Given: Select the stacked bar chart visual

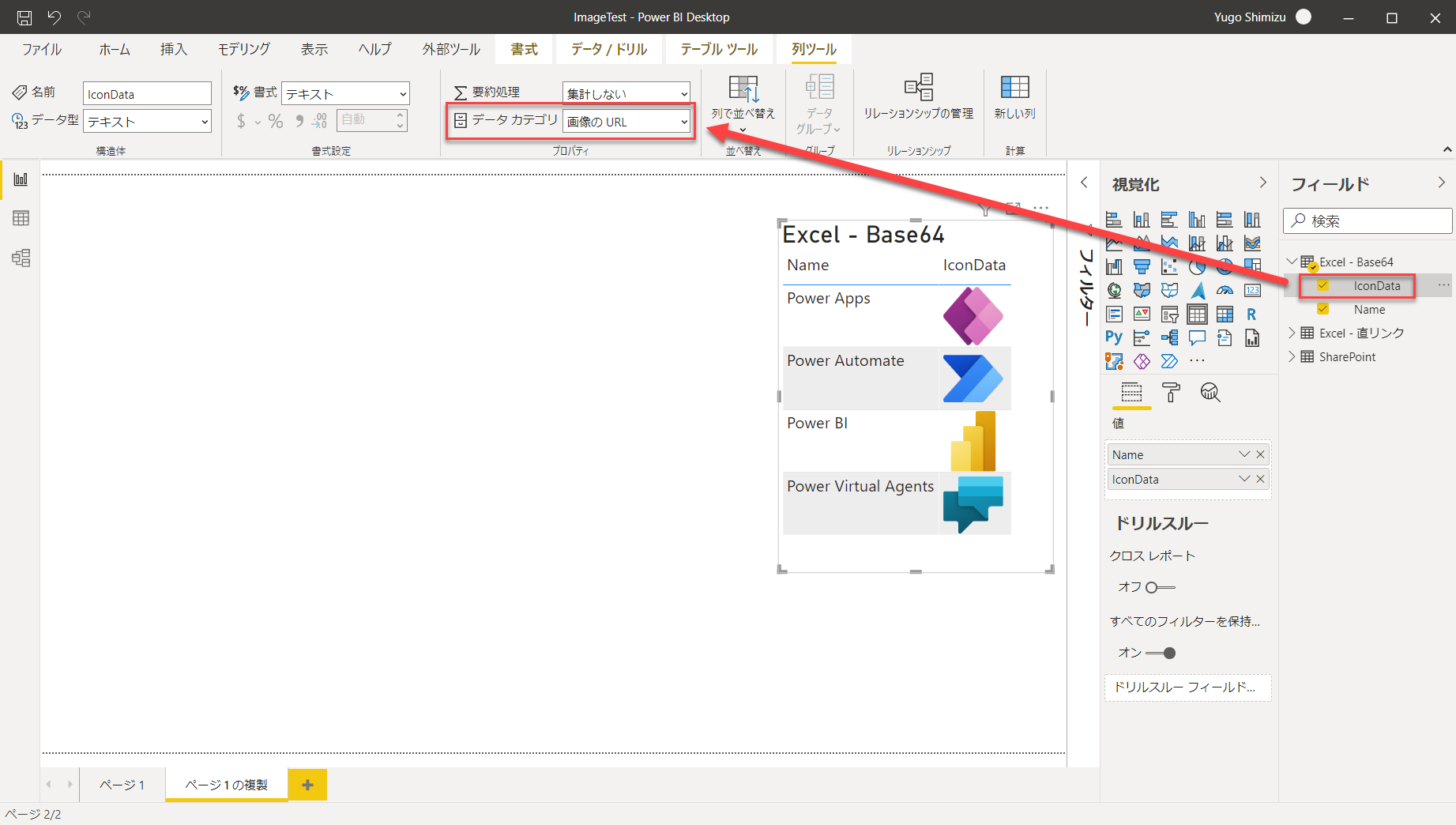Looking at the screenshot, I should pos(1114,220).
